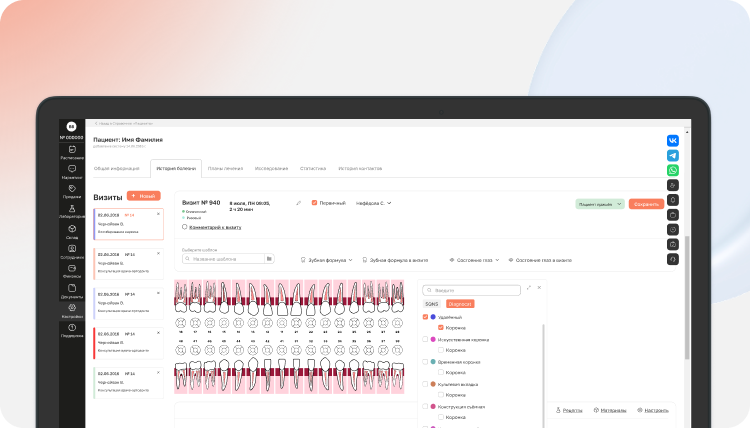Click the round account avatar atop sidebar

point(71,127)
